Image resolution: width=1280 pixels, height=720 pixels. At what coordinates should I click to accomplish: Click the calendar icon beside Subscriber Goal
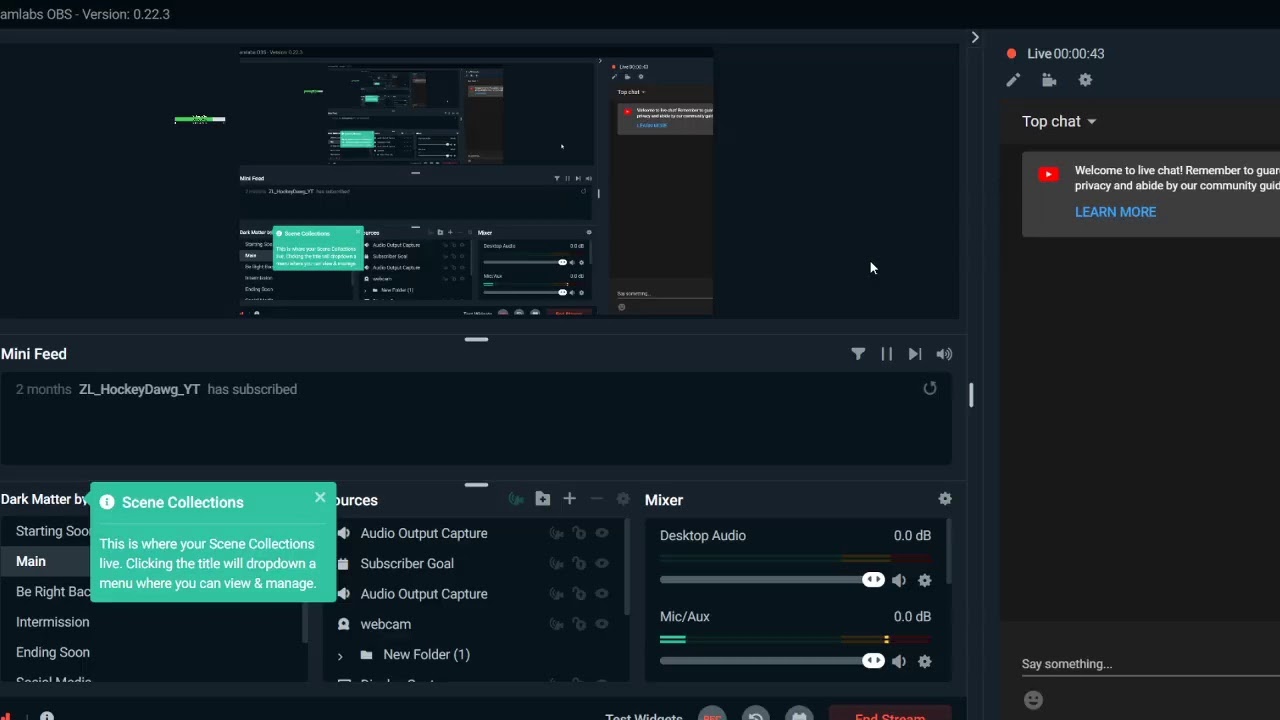point(343,564)
